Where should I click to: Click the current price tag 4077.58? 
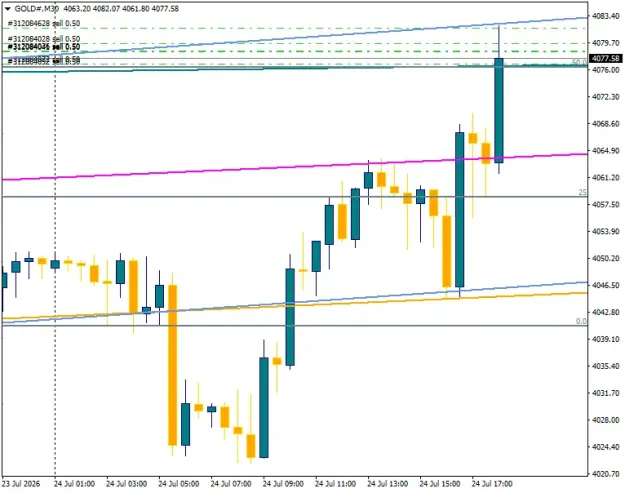coord(605,59)
